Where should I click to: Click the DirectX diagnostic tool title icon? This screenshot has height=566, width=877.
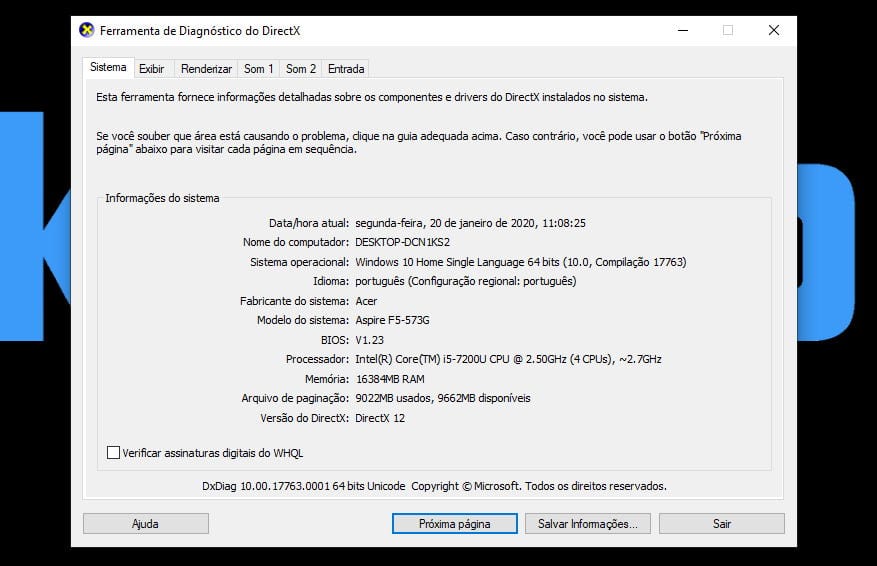pyautogui.click(x=87, y=30)
